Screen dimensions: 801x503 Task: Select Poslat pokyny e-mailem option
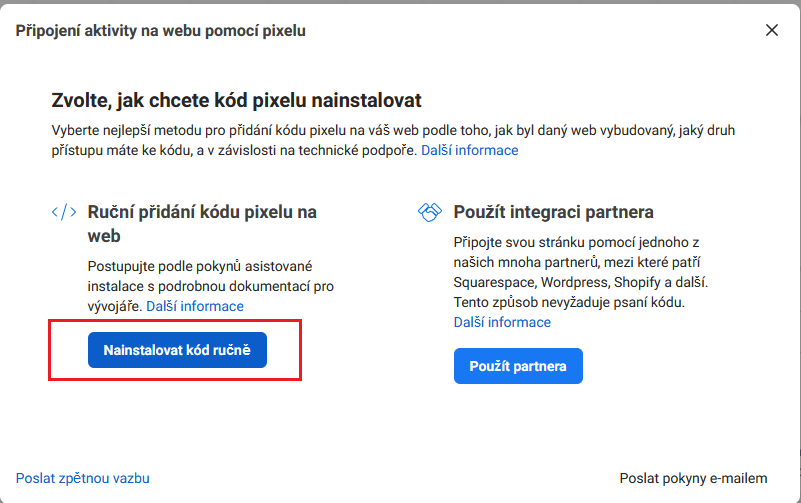click(693, 478)
